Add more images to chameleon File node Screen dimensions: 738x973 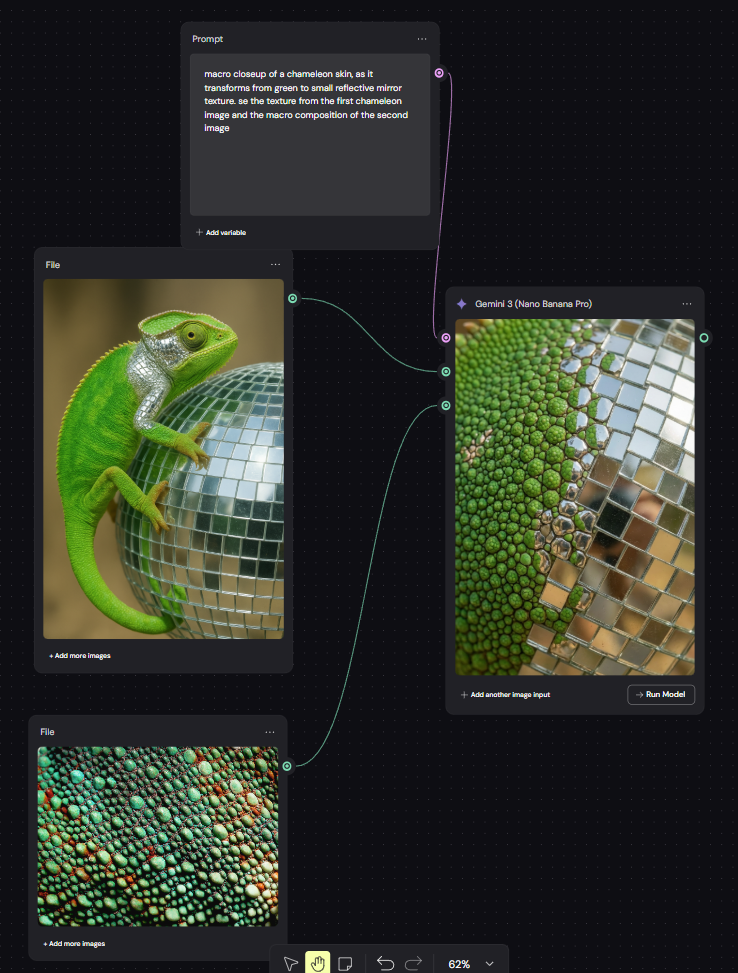pyautogui.click(x=79, y=655)
